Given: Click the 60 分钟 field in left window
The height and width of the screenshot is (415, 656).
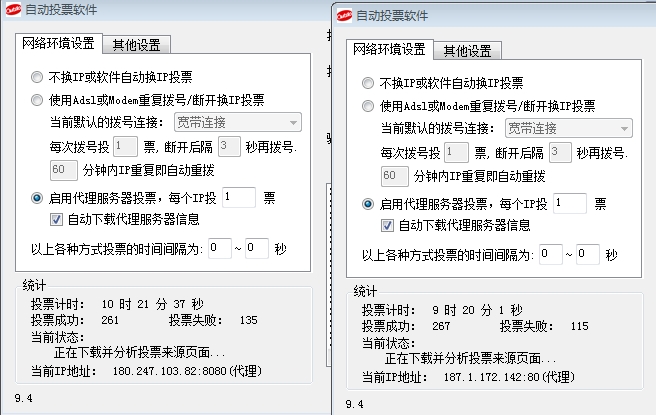Looking at the screenshot, I should pos(64,170).
